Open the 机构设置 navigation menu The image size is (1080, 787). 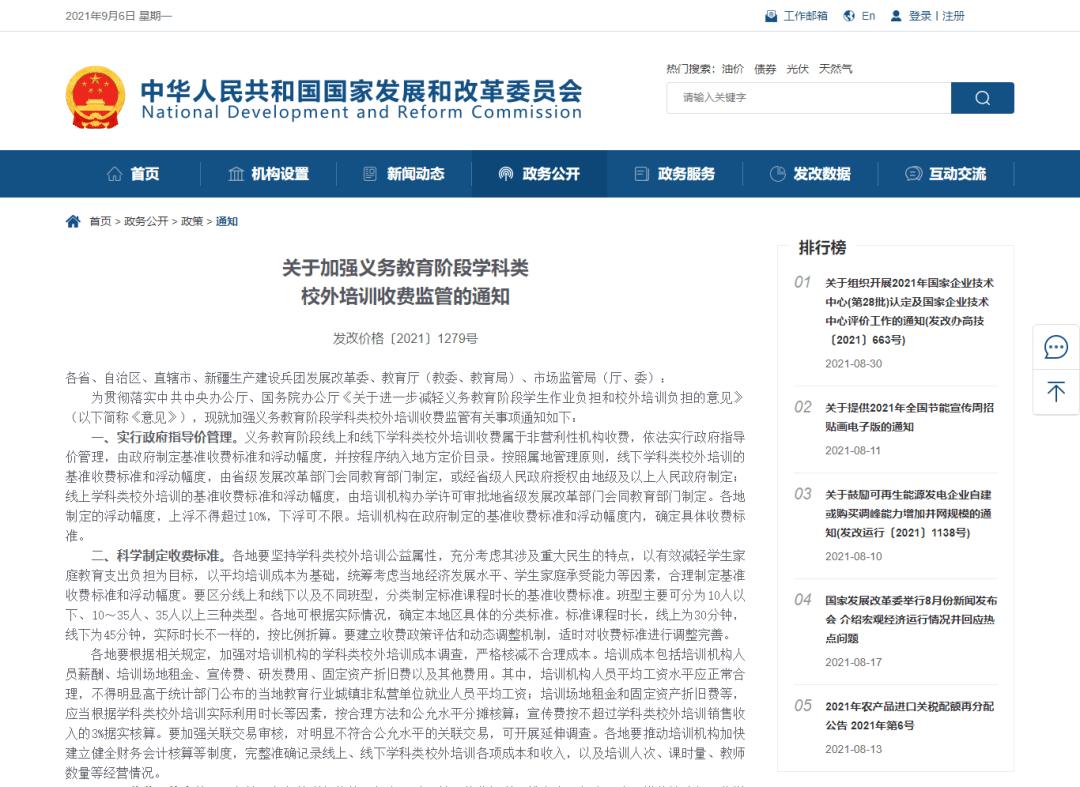click(x=269, y=174)
